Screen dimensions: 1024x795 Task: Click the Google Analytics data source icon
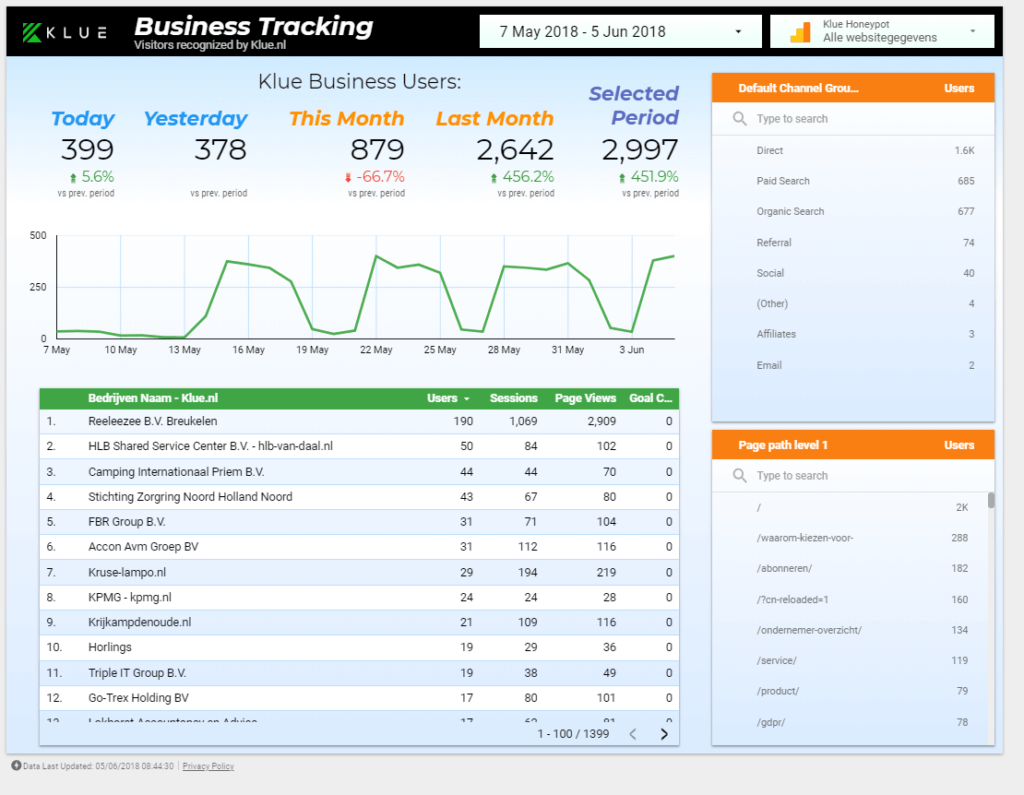click(x=800, y=31)
